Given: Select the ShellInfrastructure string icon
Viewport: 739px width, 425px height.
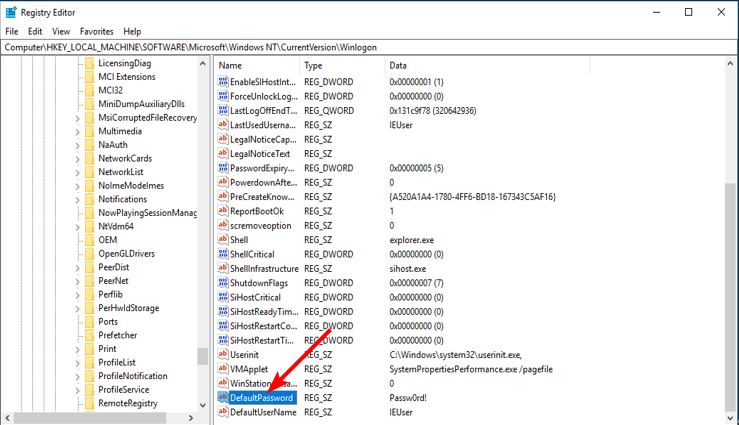Looking at the screenshot, I should [223, 269].
